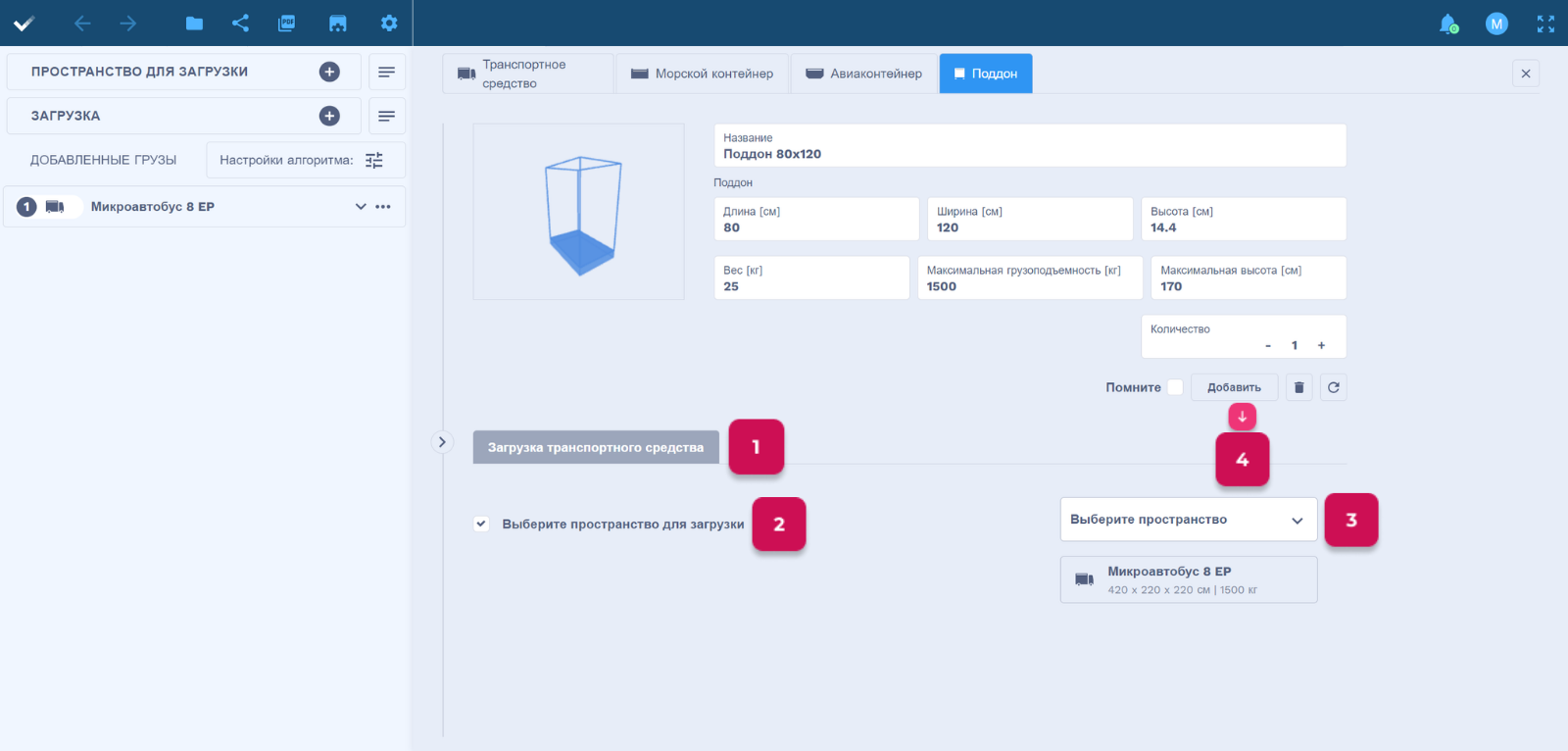Image resolution: width=1568 pixels, height=751 pixels.
Task: Reset the pallet form with refresh icon
Action: coord(1333,387)
